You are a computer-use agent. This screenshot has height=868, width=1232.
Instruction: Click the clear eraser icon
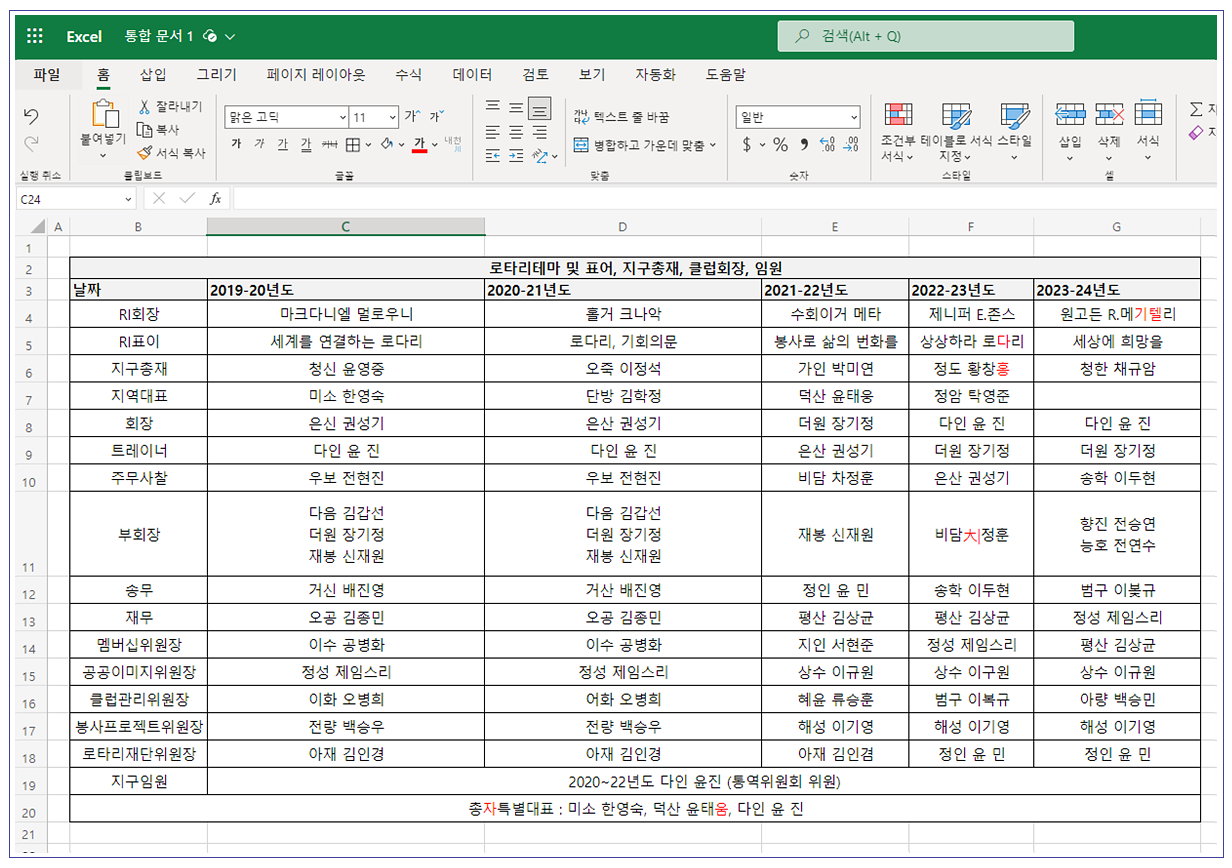[x=1196, y=132]
